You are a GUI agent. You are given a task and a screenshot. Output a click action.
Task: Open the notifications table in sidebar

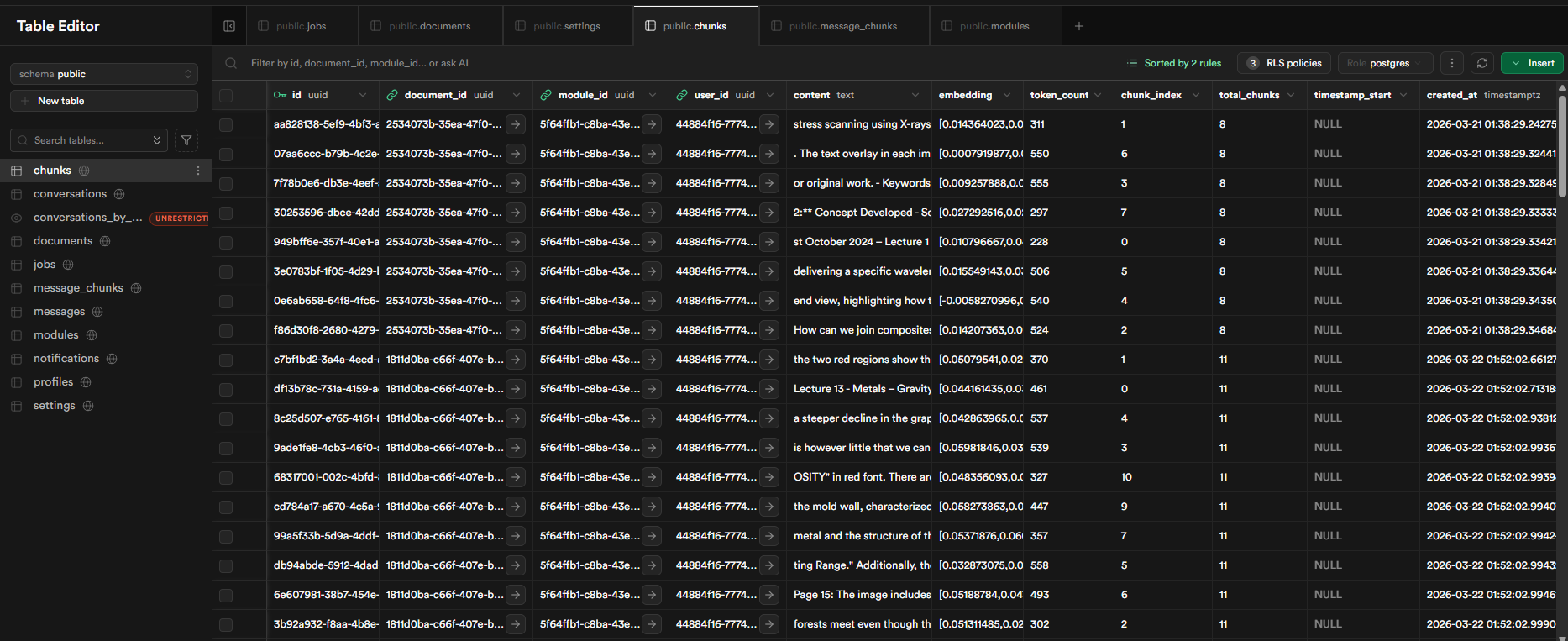(x=66, y=359)
